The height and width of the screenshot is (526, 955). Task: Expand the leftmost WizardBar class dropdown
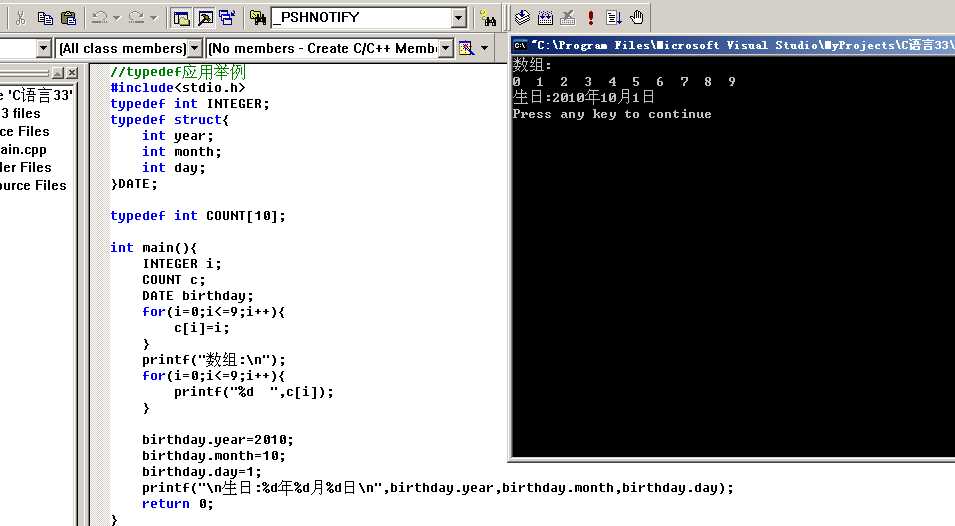[x=43, y=48]
